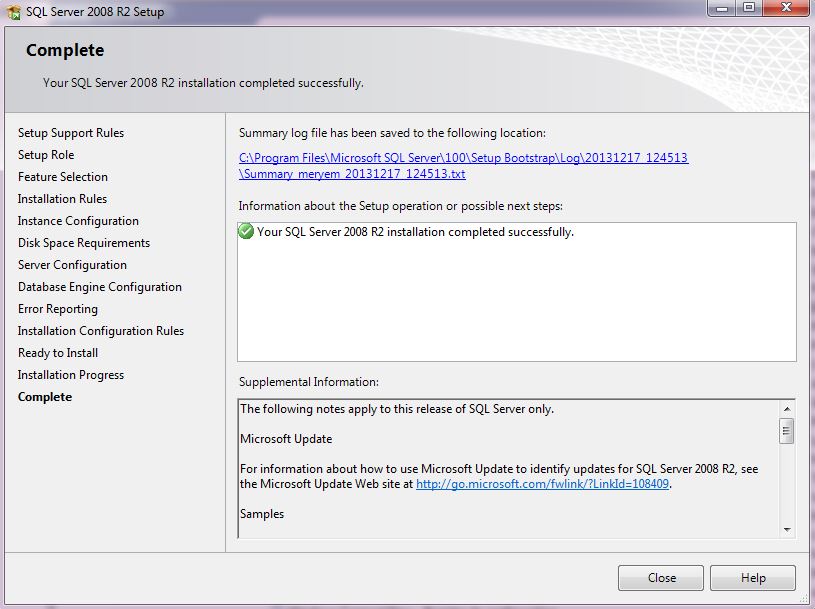Click the window resize grip at bottom corner
This screenshot has height=609, width=815.
(805, 599)
